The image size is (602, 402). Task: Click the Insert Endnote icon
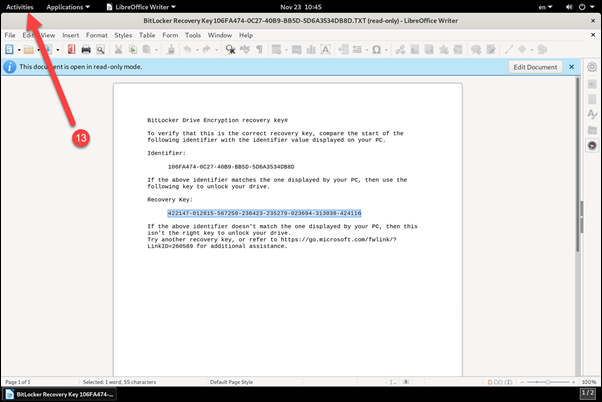[x=429, y=50]
